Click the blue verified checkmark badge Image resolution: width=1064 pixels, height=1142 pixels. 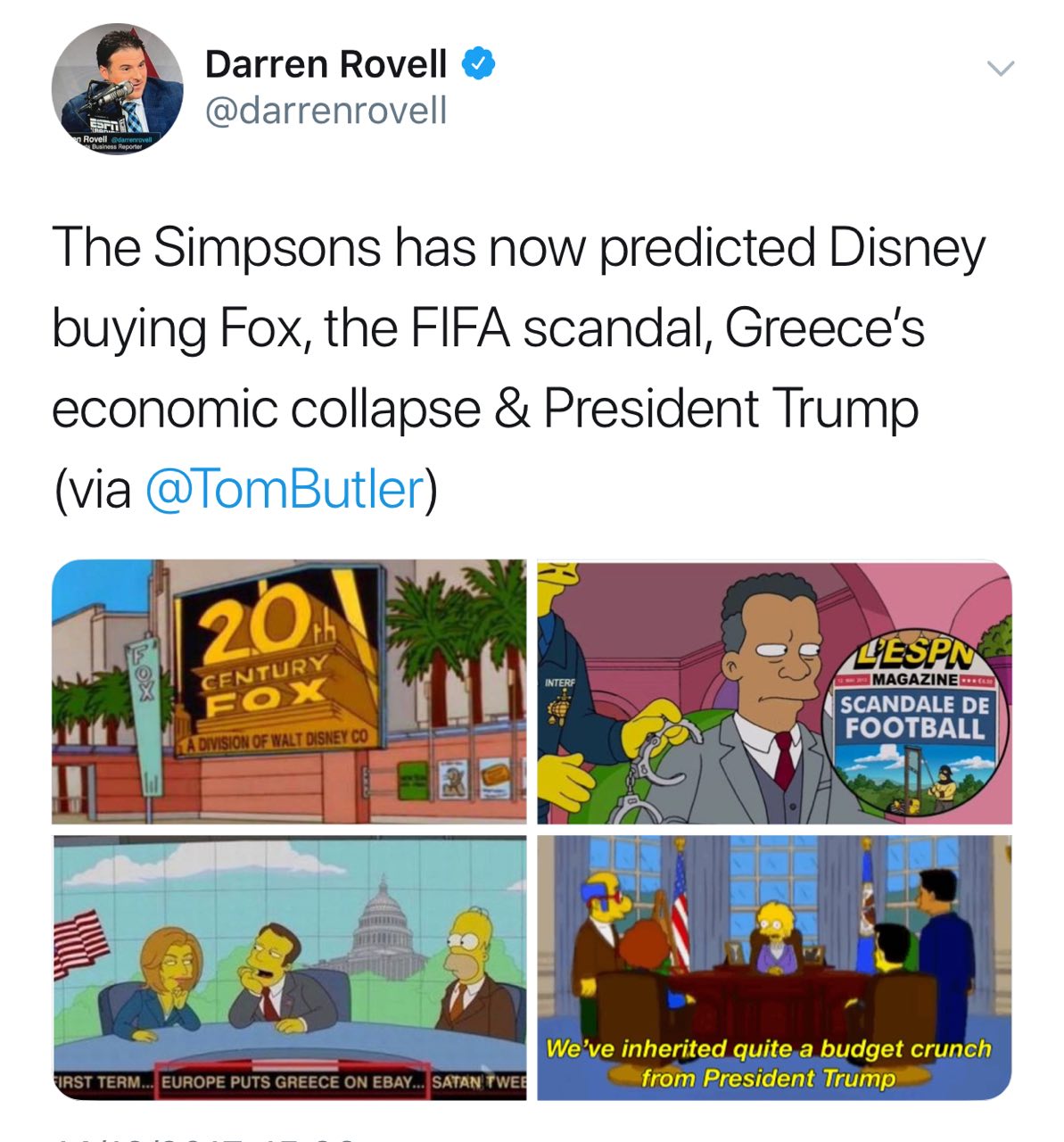(x=479, y=63)
